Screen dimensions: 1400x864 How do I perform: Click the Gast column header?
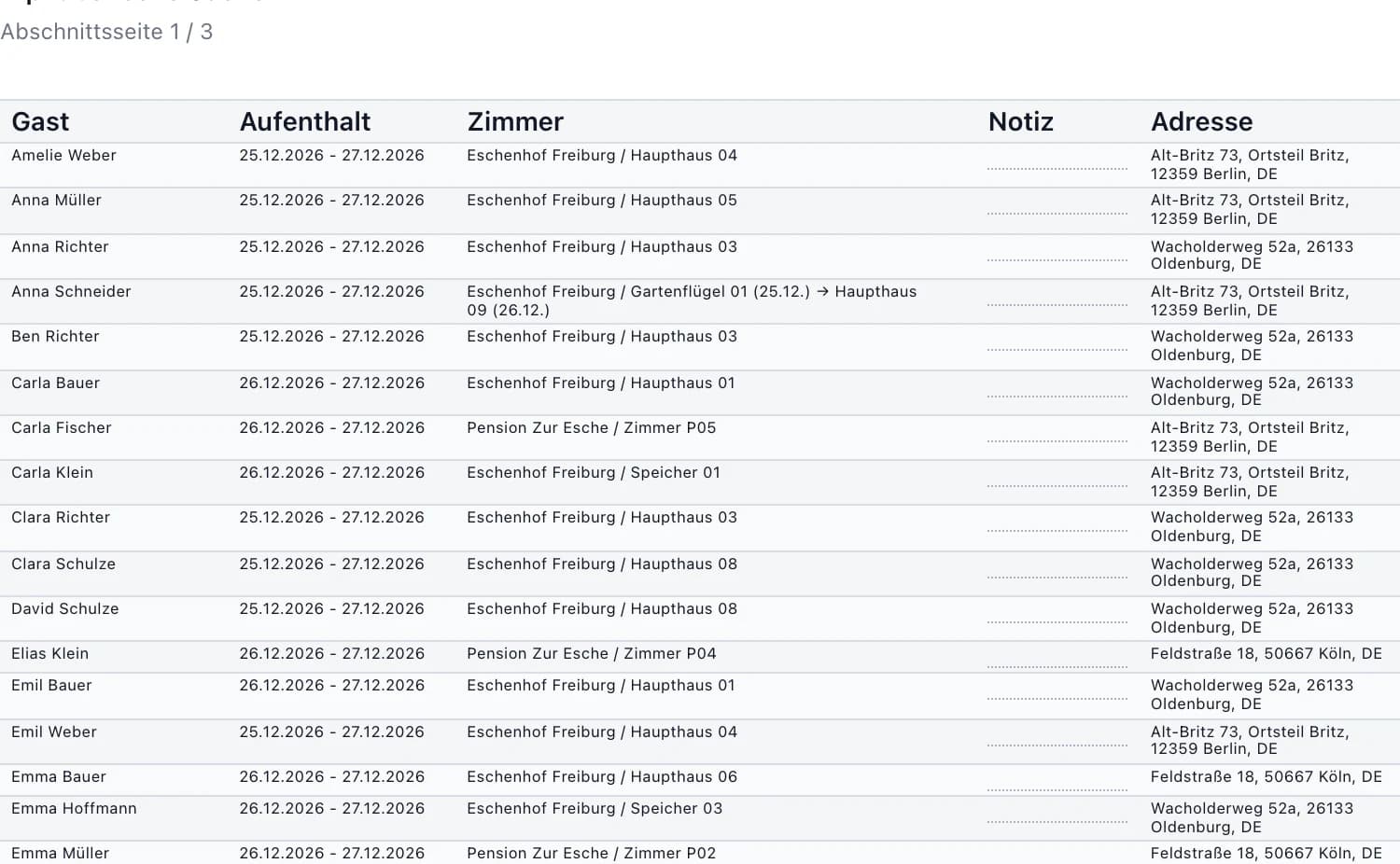point(40,122)
